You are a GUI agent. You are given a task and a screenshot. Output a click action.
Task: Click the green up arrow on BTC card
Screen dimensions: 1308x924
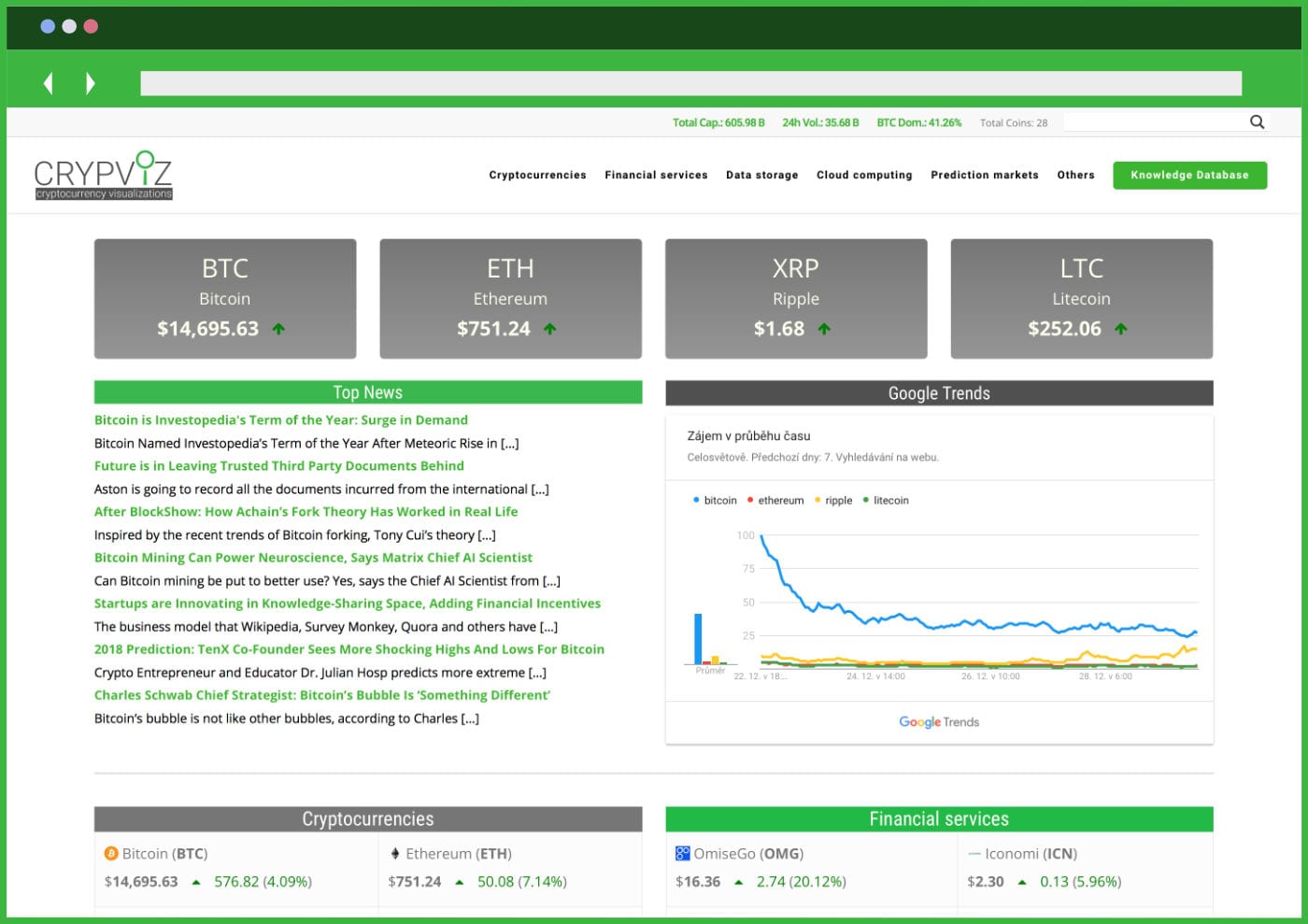[x=278, y=329]
